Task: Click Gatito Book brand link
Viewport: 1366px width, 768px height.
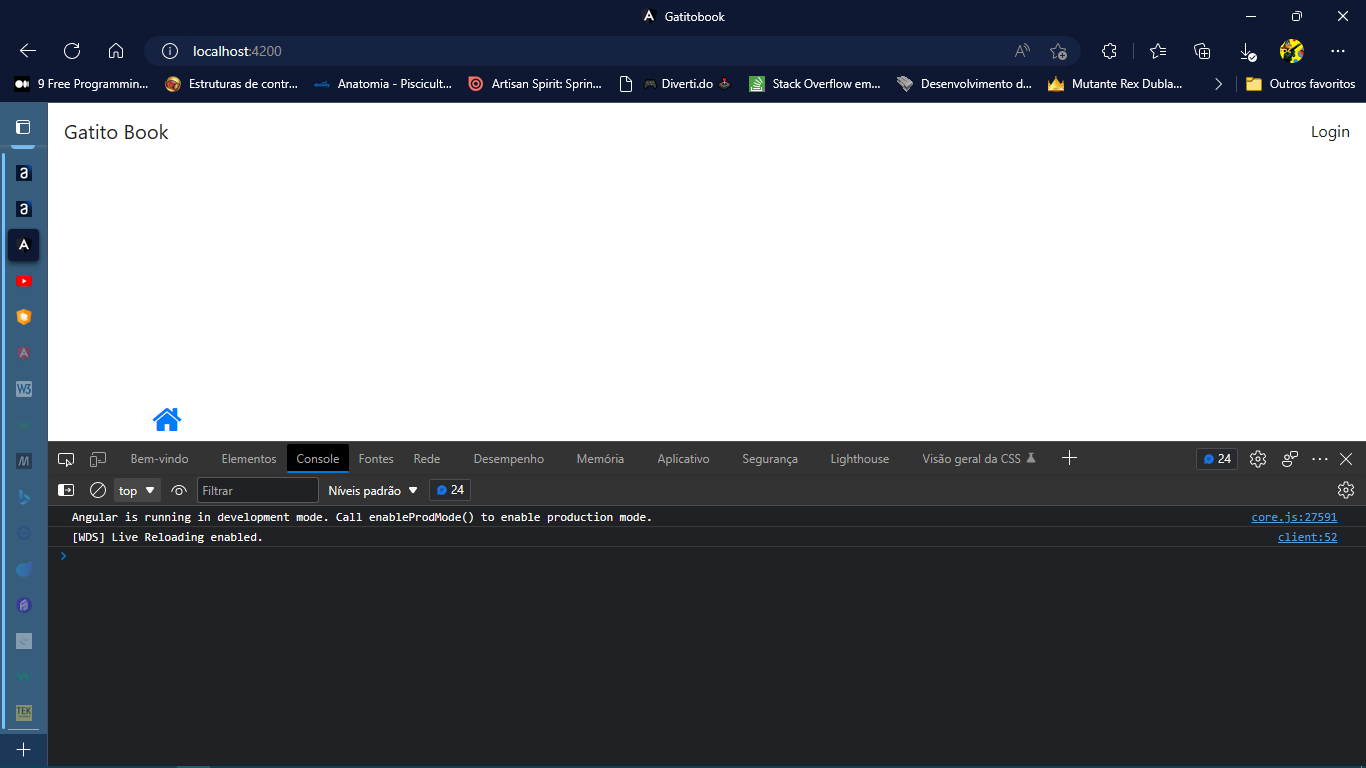Action: click(x=116, y=132)
